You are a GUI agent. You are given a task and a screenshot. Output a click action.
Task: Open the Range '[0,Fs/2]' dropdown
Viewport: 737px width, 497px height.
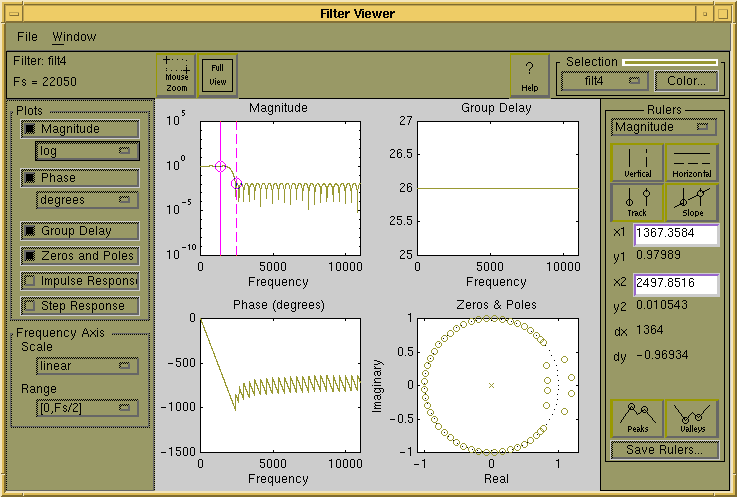tap(87, 408)
